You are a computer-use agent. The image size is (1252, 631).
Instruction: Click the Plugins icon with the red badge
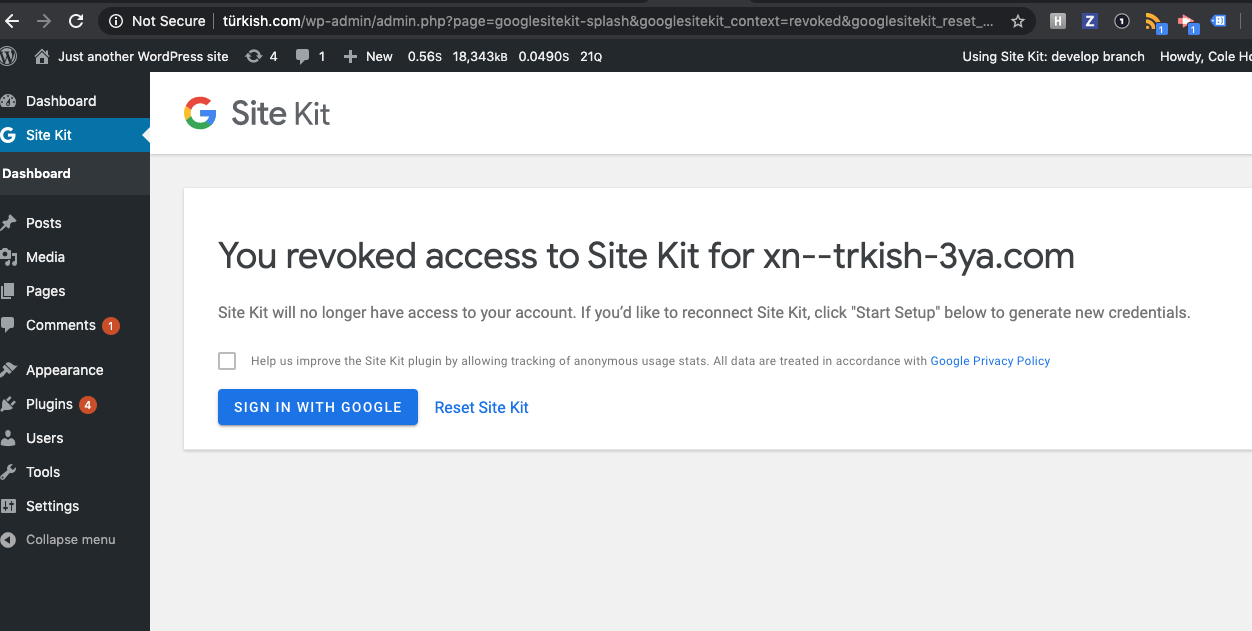(x=10, y=403)
